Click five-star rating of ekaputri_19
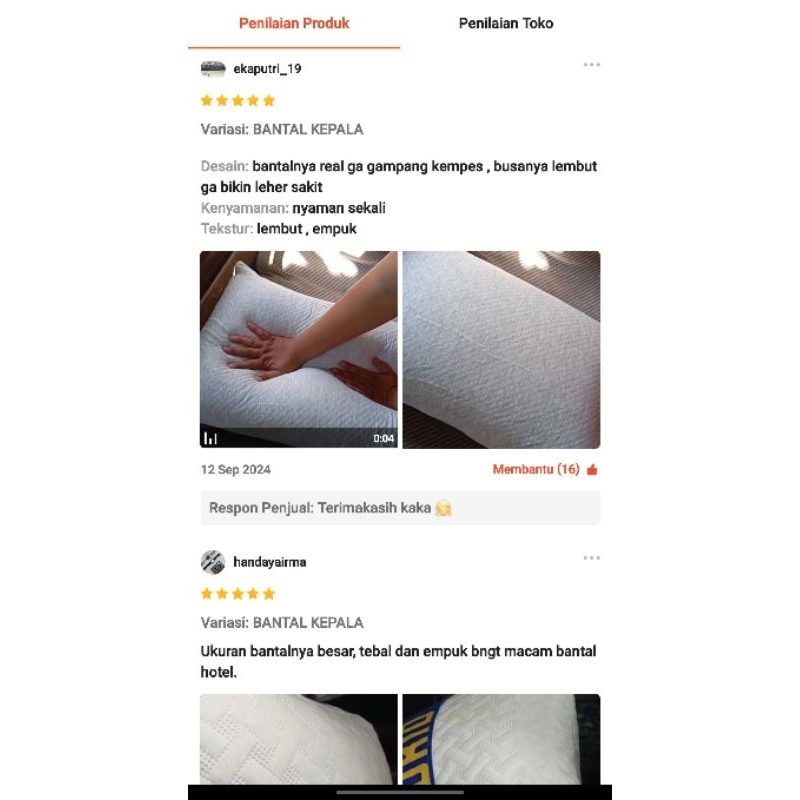This screenshot has height=800, width=800. coord(238,101)
